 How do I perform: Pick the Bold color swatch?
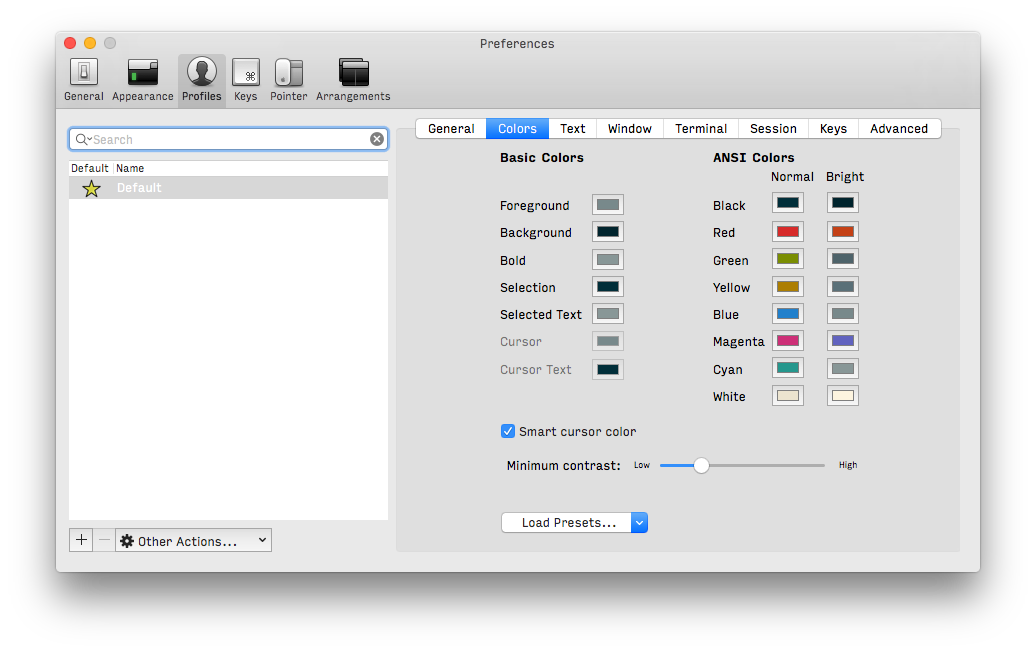(608, 260)
